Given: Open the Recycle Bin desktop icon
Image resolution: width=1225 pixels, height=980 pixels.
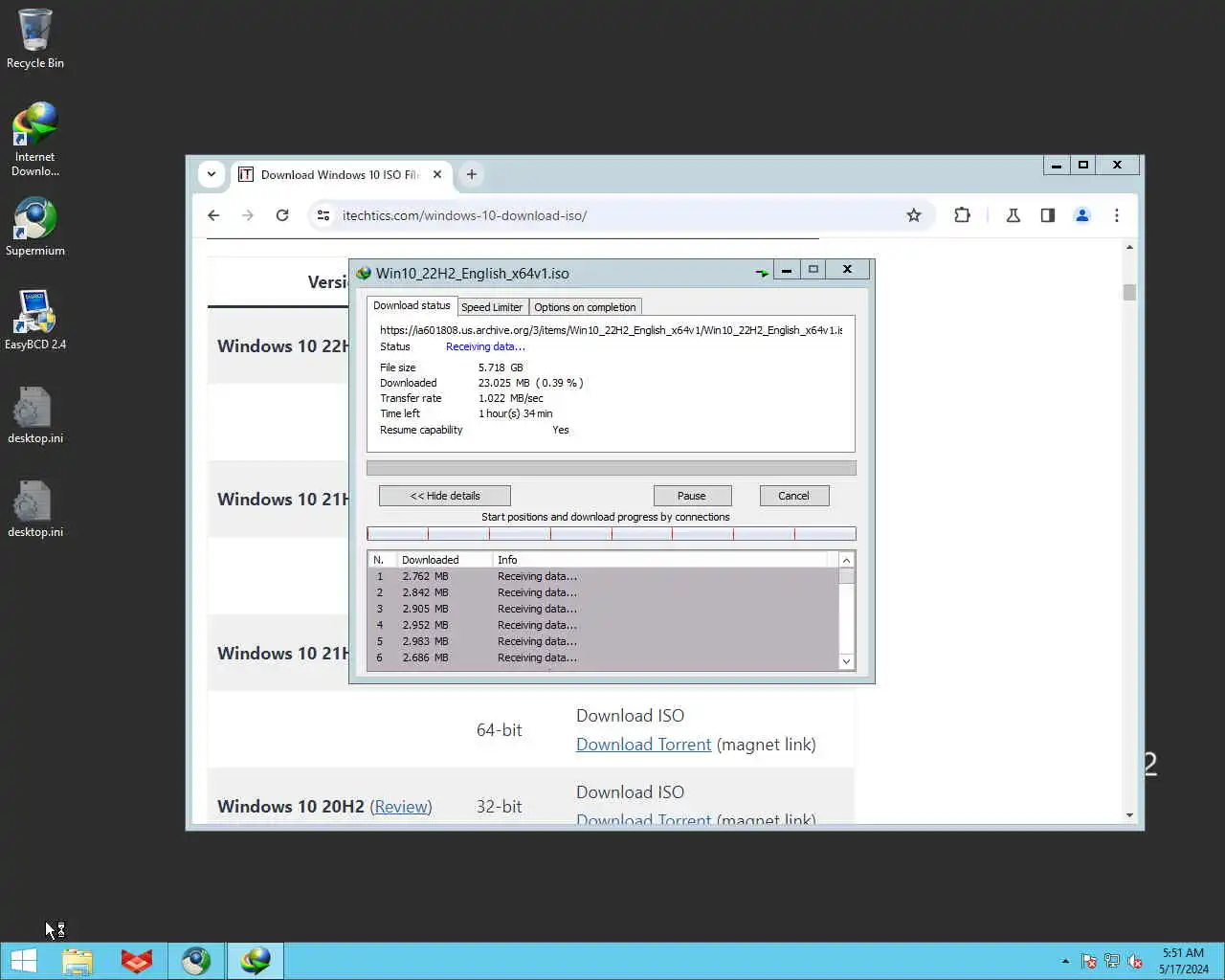Looking at the screenshot, I should pyautogui.click(x=34, y=38).
